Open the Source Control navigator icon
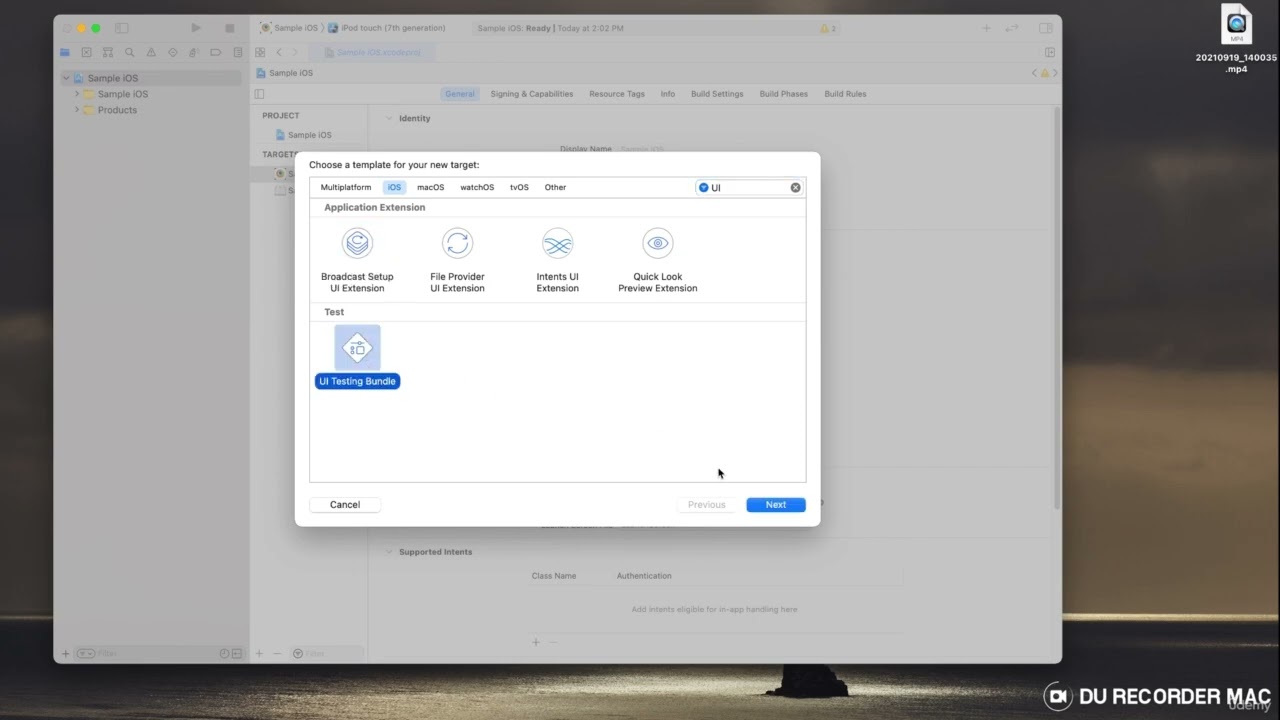The width and height of the screenshot is (1280, 720). (86, 52)
